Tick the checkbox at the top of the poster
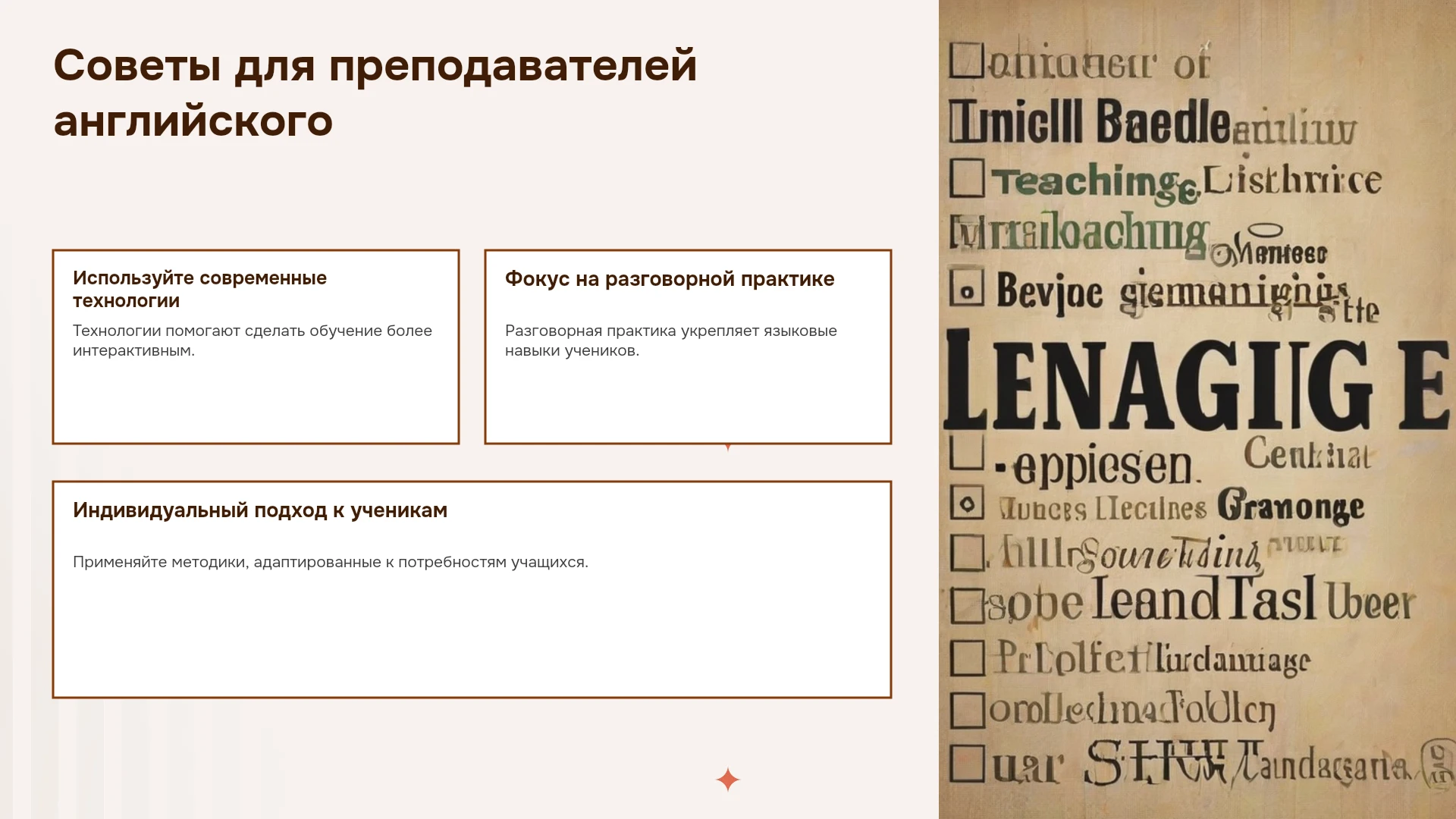This screenshot has width=1456, height=819. (967, 60)
